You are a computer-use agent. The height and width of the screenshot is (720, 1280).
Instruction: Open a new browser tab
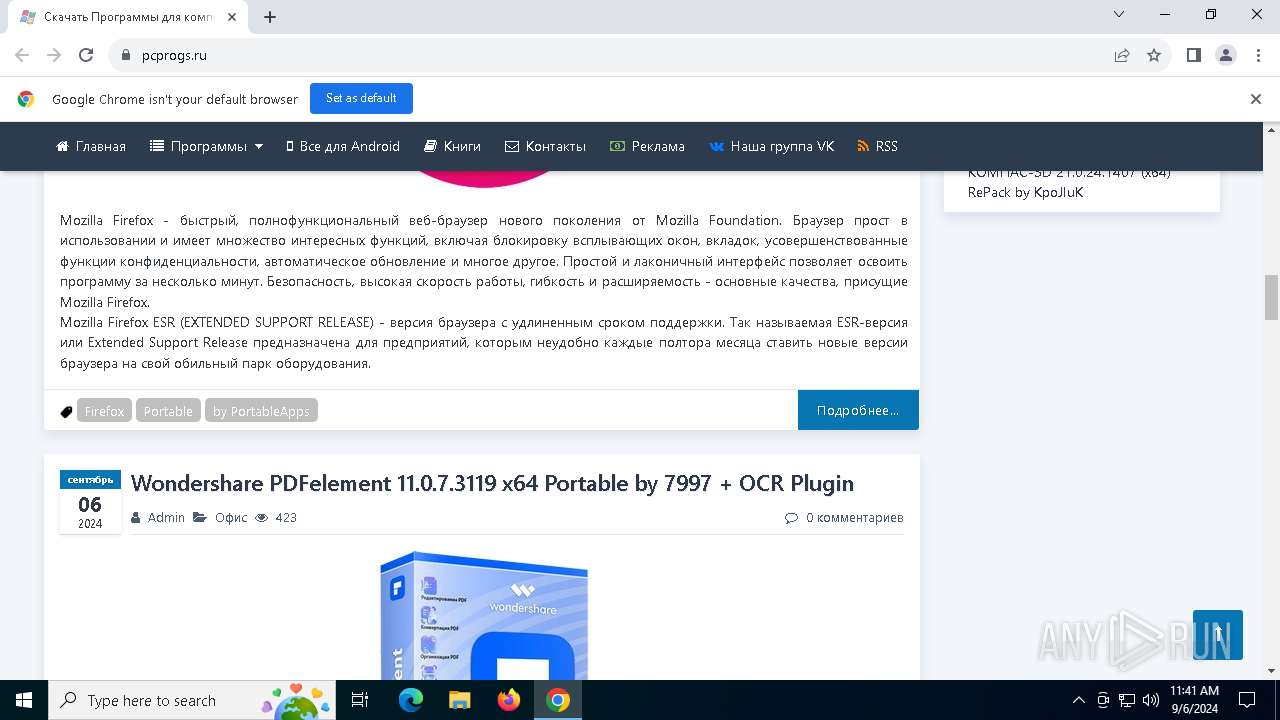270,16
